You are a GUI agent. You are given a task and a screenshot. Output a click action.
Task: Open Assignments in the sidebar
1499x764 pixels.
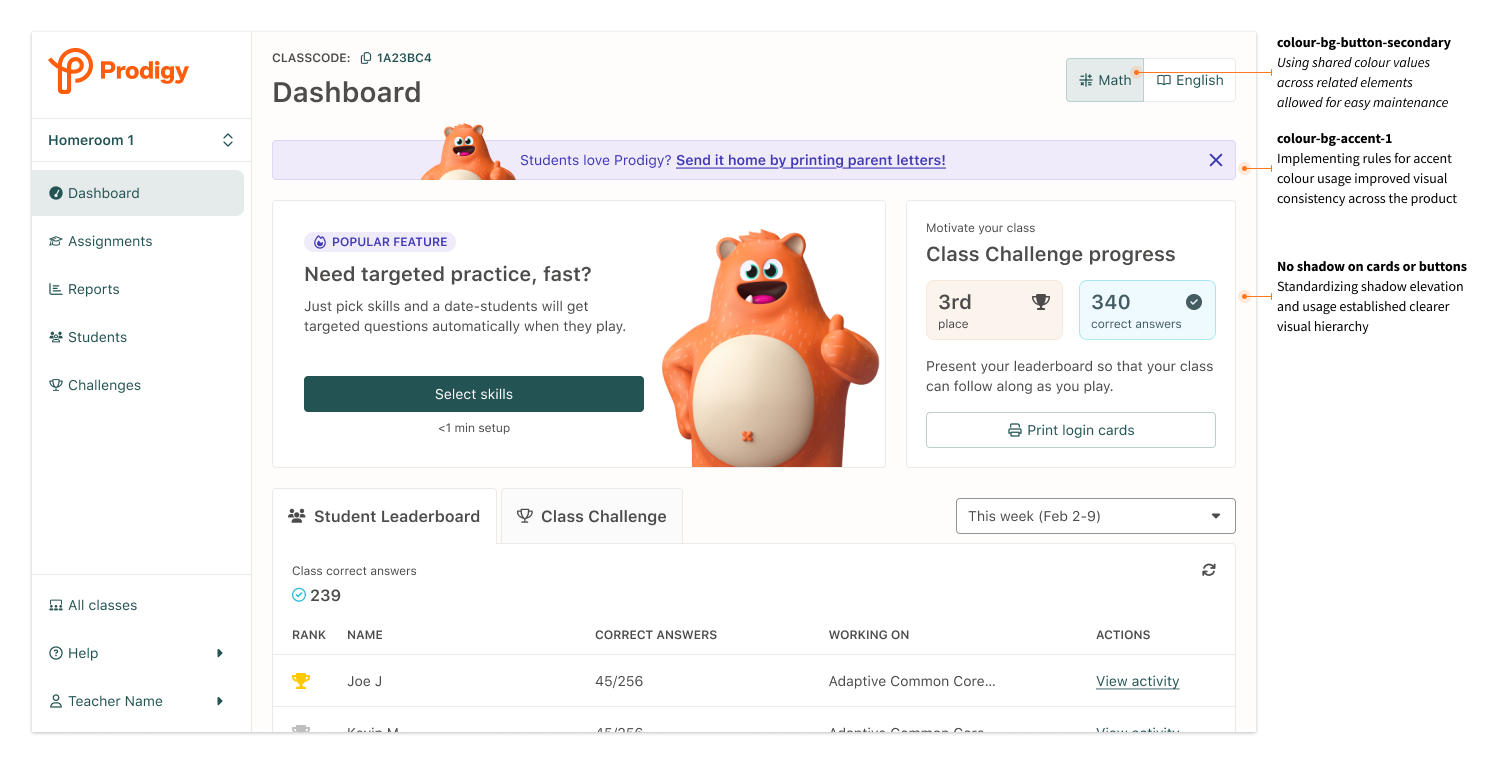coord(110,241)
